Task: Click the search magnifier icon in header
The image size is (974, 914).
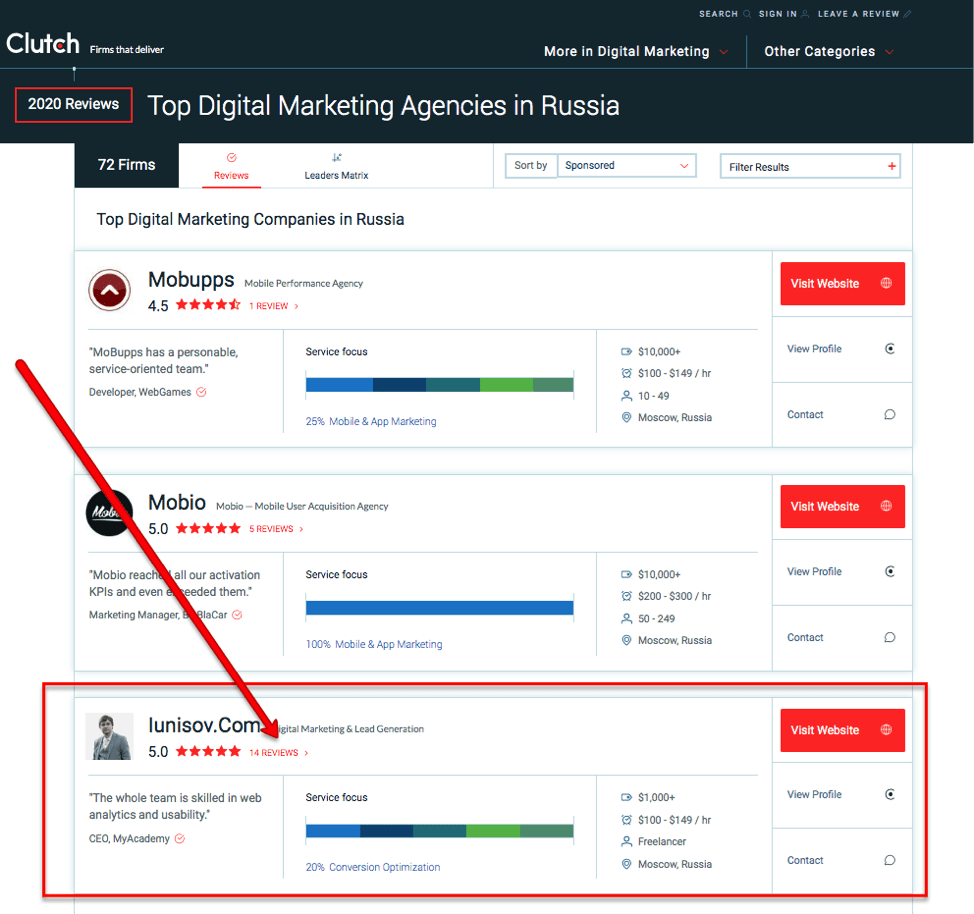Action: point(747,14)
